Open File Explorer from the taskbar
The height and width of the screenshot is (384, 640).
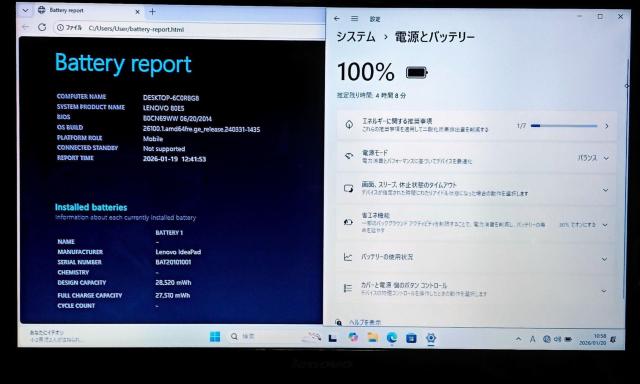pyautogui.click(x=373, y=337)
